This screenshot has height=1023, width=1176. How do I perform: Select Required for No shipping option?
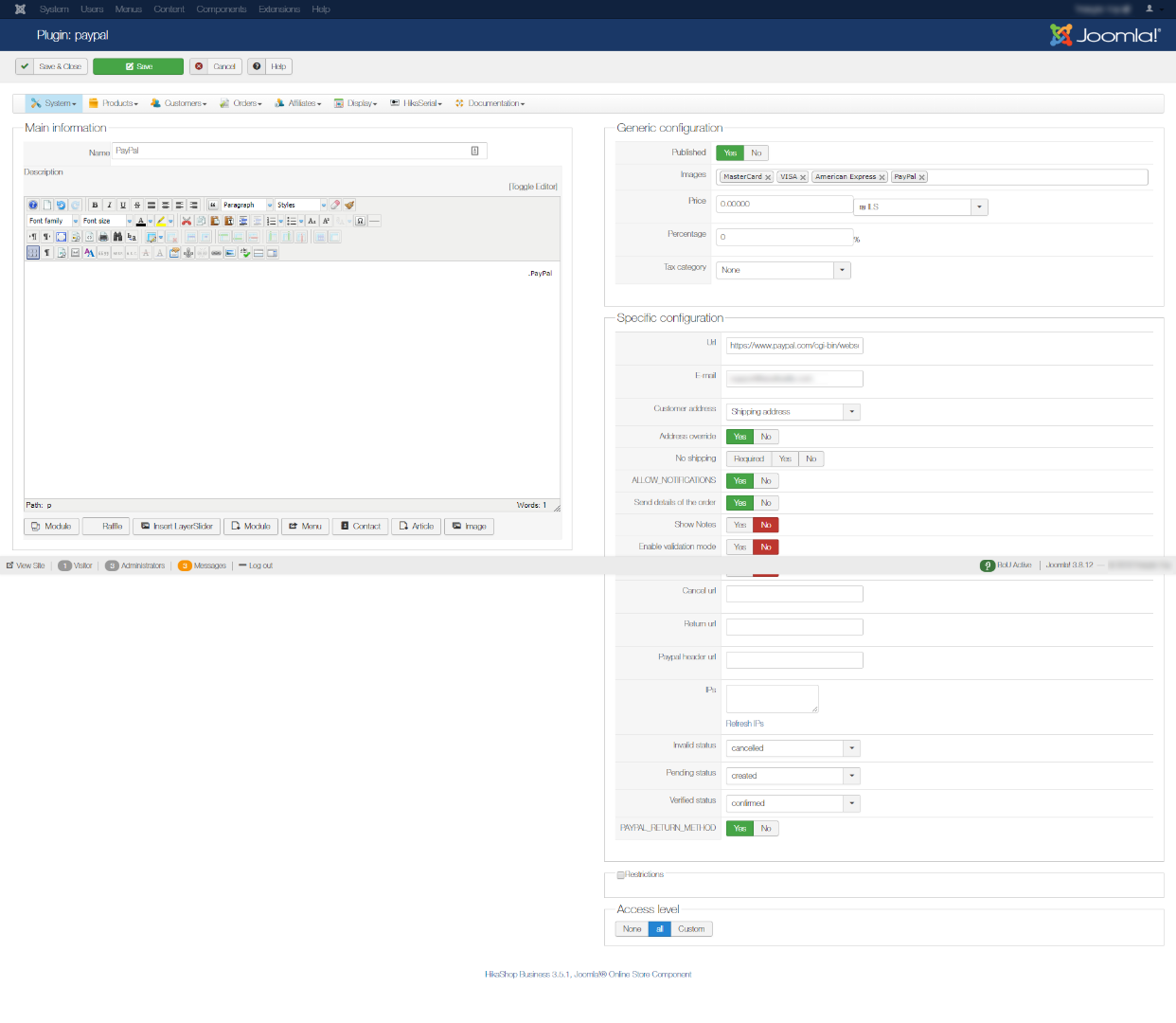click(x=749, y=458)
